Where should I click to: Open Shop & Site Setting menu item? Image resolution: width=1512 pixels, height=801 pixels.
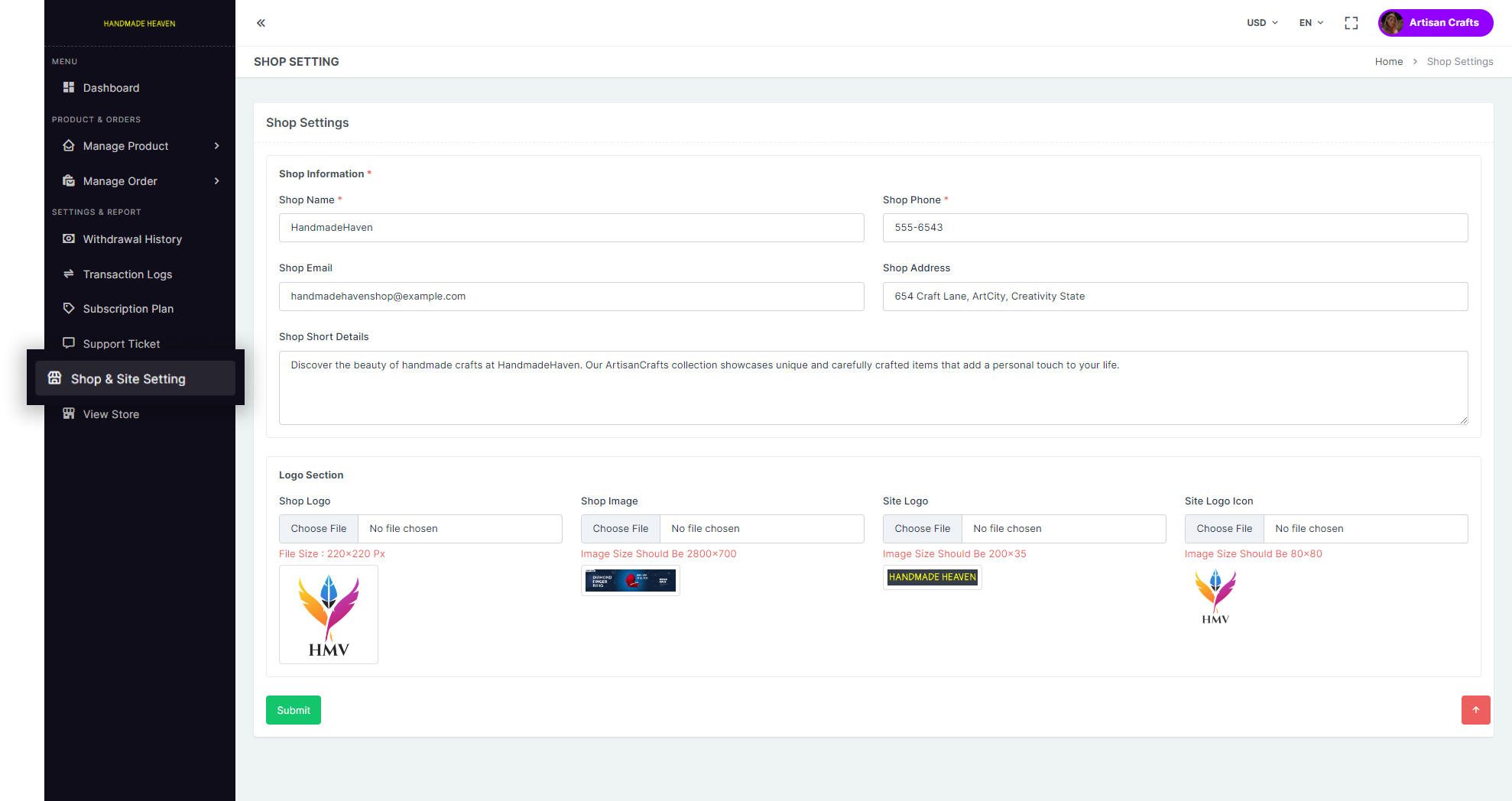[x=128, y=379]
